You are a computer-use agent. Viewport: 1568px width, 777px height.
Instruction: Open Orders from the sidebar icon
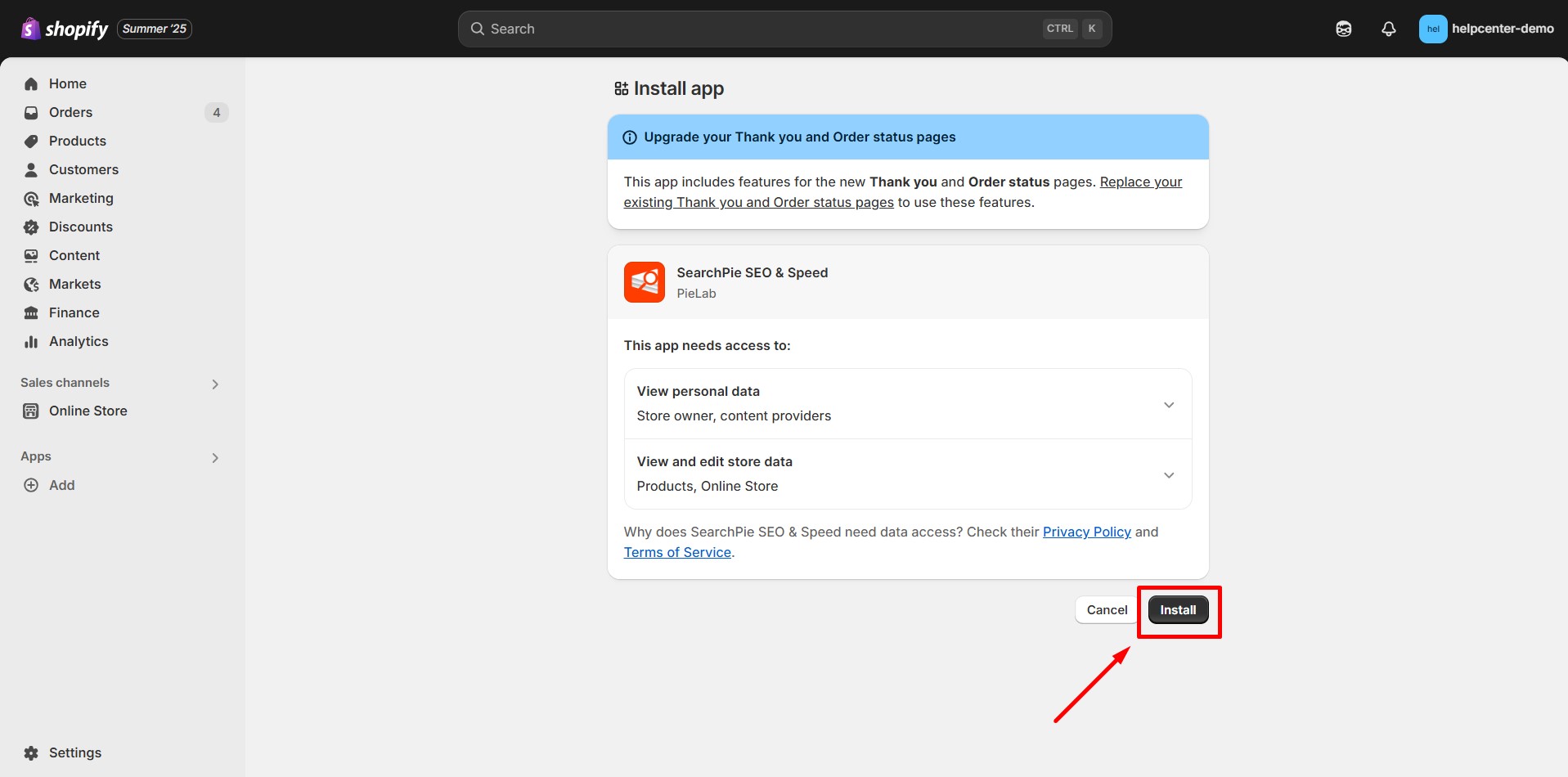(x=30, y=112)
